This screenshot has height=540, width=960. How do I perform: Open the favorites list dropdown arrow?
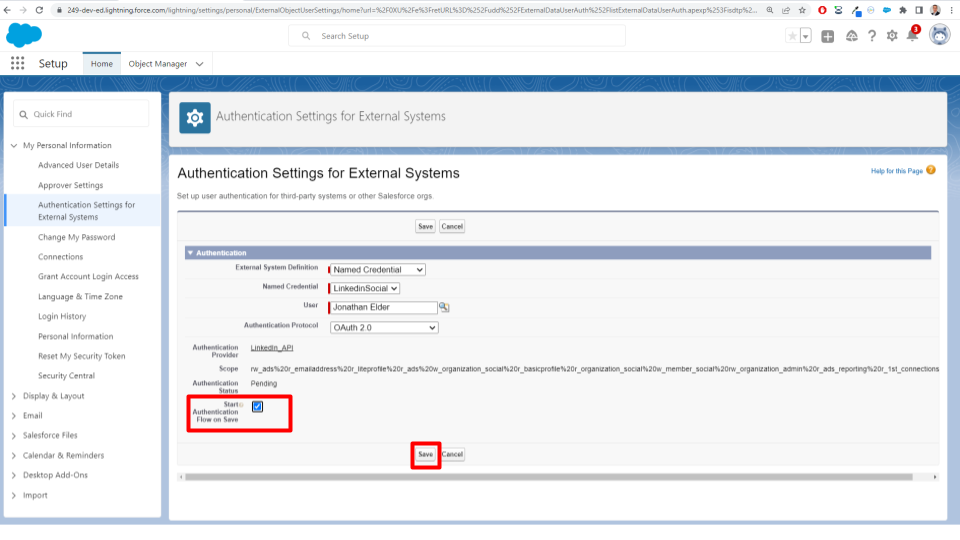(806, 36)
